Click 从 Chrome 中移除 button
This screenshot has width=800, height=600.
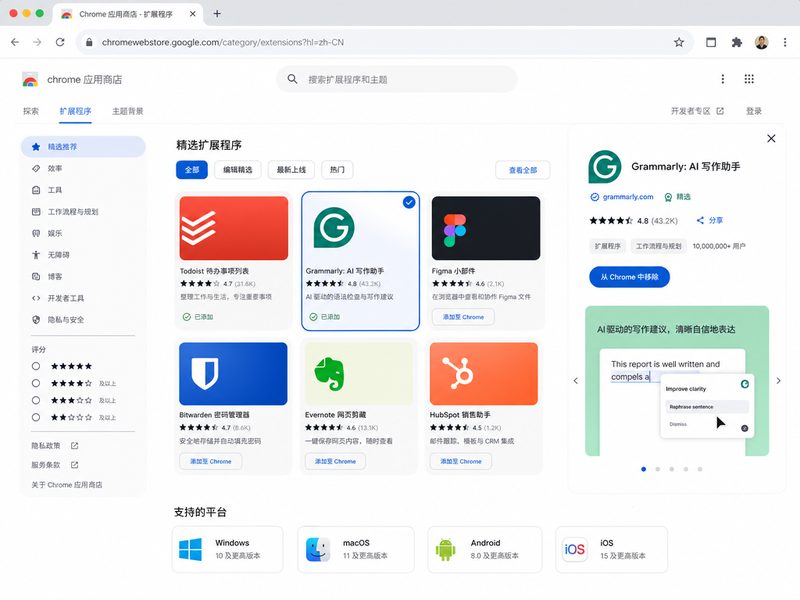pyautogui.click(x=629, y=277)
